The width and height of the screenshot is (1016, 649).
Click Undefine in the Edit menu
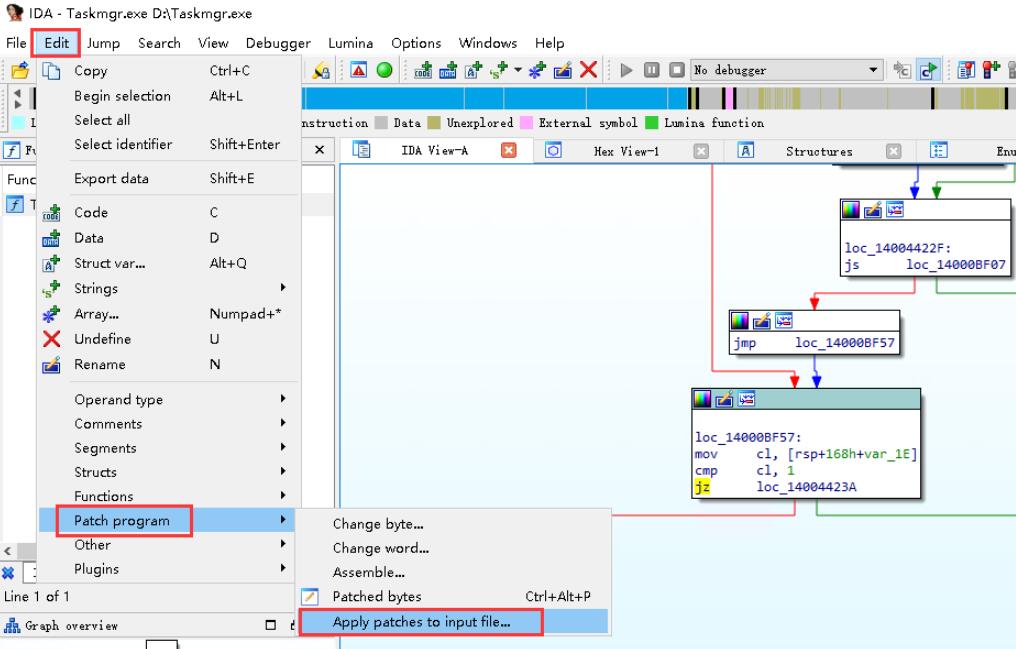pos(167,339)
